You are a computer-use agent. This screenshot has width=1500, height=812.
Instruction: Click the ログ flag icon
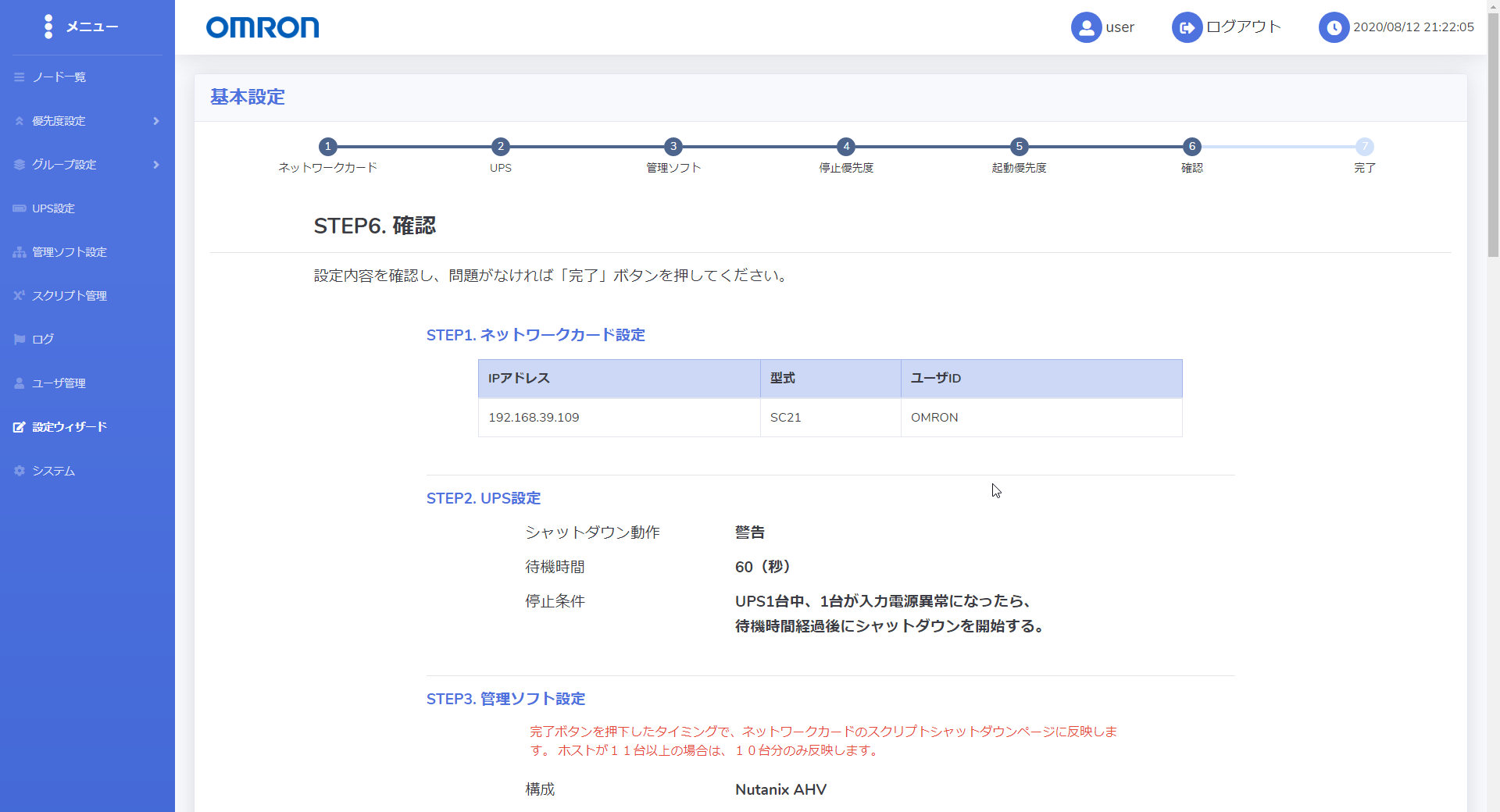pyautogui.click(x=20, y=340)
